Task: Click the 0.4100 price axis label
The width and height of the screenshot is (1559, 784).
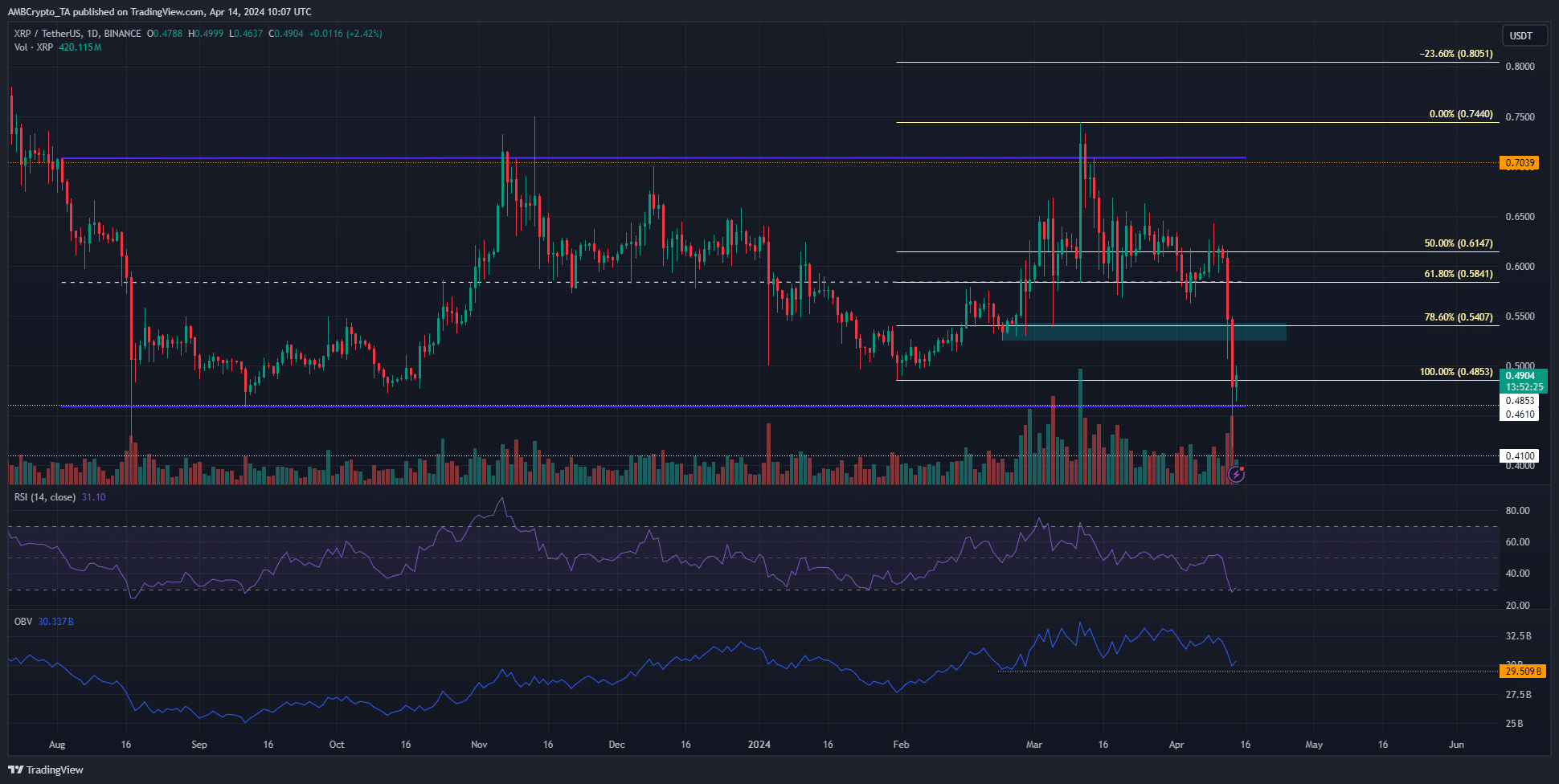Action: point(1520,456)
